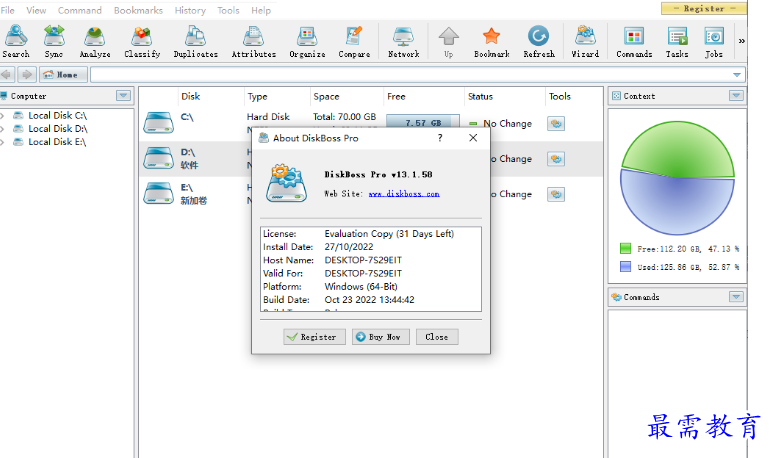Open the Network toolbar button

click(404, 42)
